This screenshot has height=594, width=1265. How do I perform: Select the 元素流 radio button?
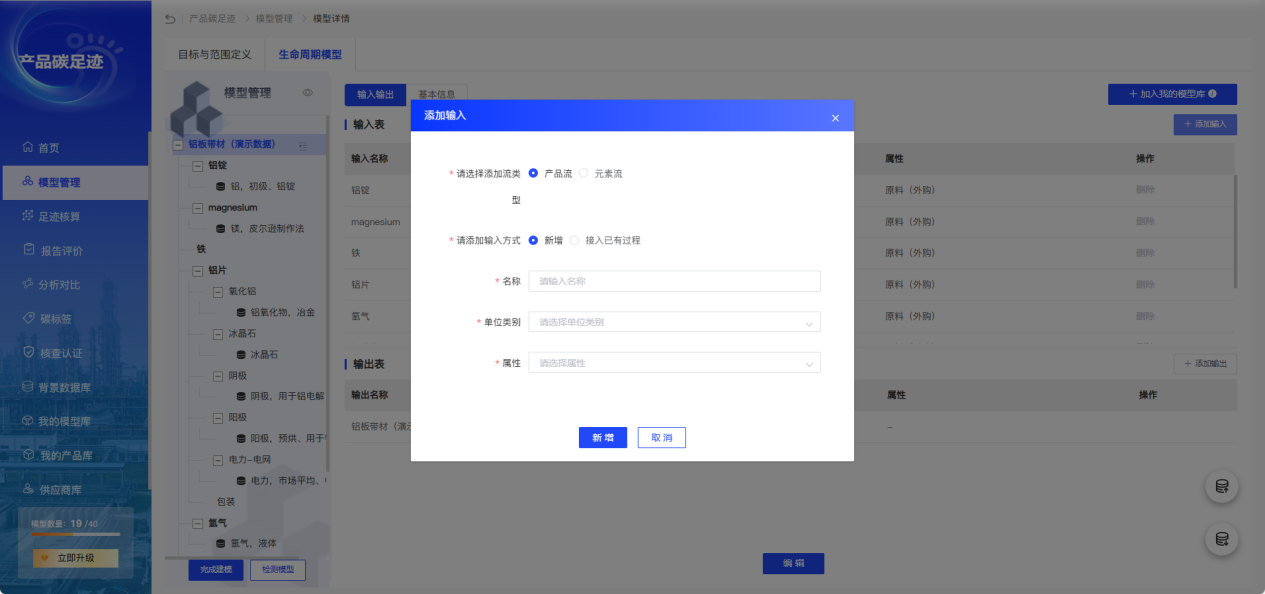584,173
